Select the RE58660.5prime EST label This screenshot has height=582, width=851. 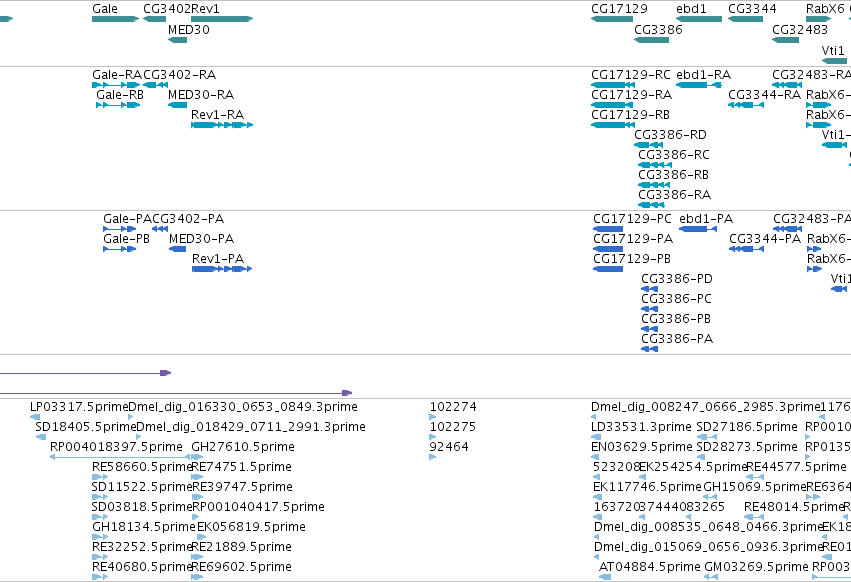tap(142, 467)
